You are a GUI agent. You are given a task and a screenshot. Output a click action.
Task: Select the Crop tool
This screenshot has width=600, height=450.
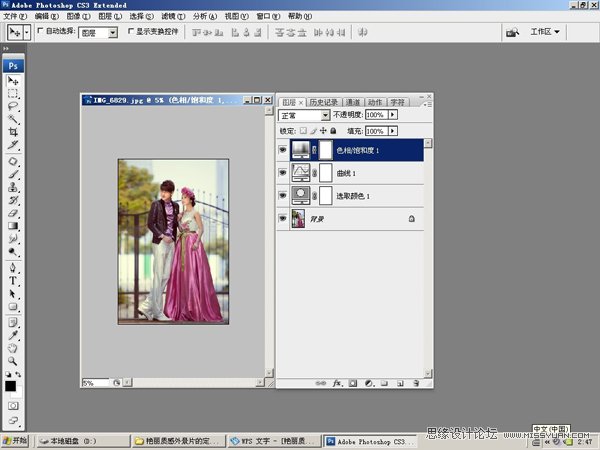[13, 131]
